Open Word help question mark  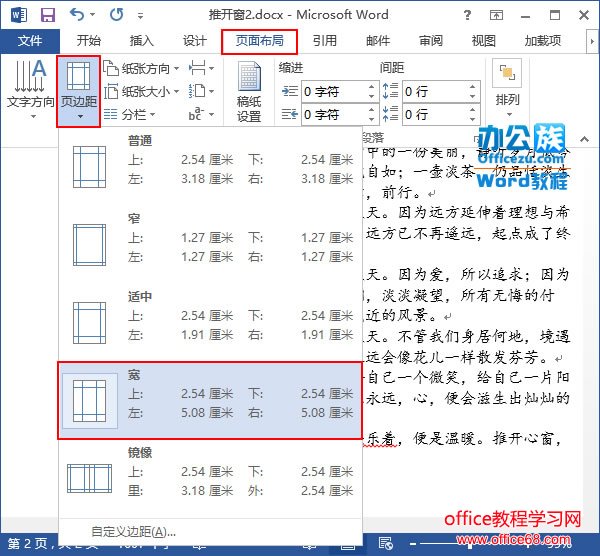click(x=467, y=15)
